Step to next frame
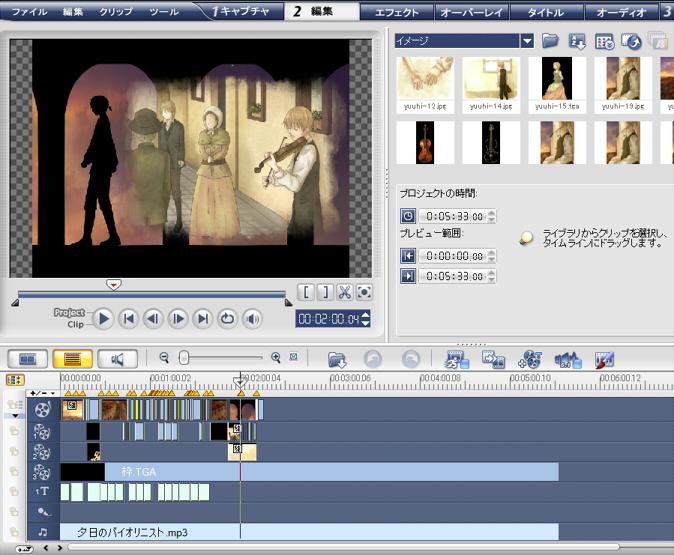 point(178,319)
